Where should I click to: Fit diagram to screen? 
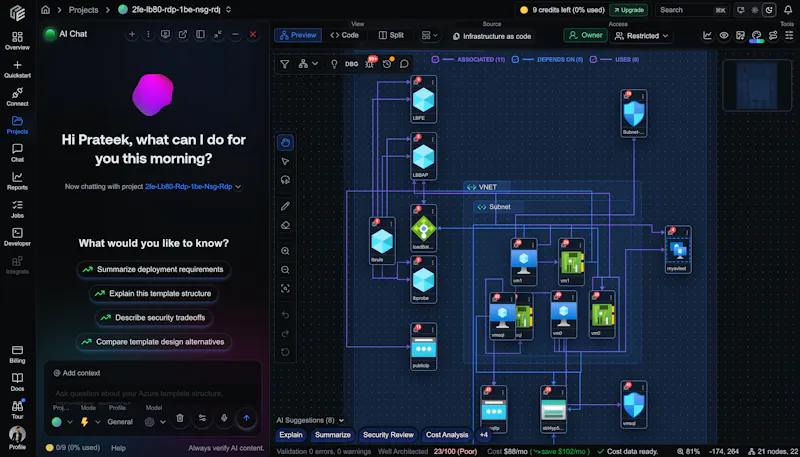point(285,289)
